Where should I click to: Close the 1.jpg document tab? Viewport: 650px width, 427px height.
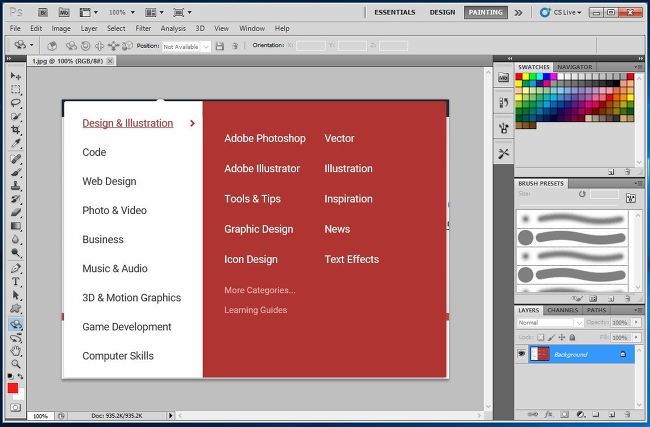(x=110, y=61)
